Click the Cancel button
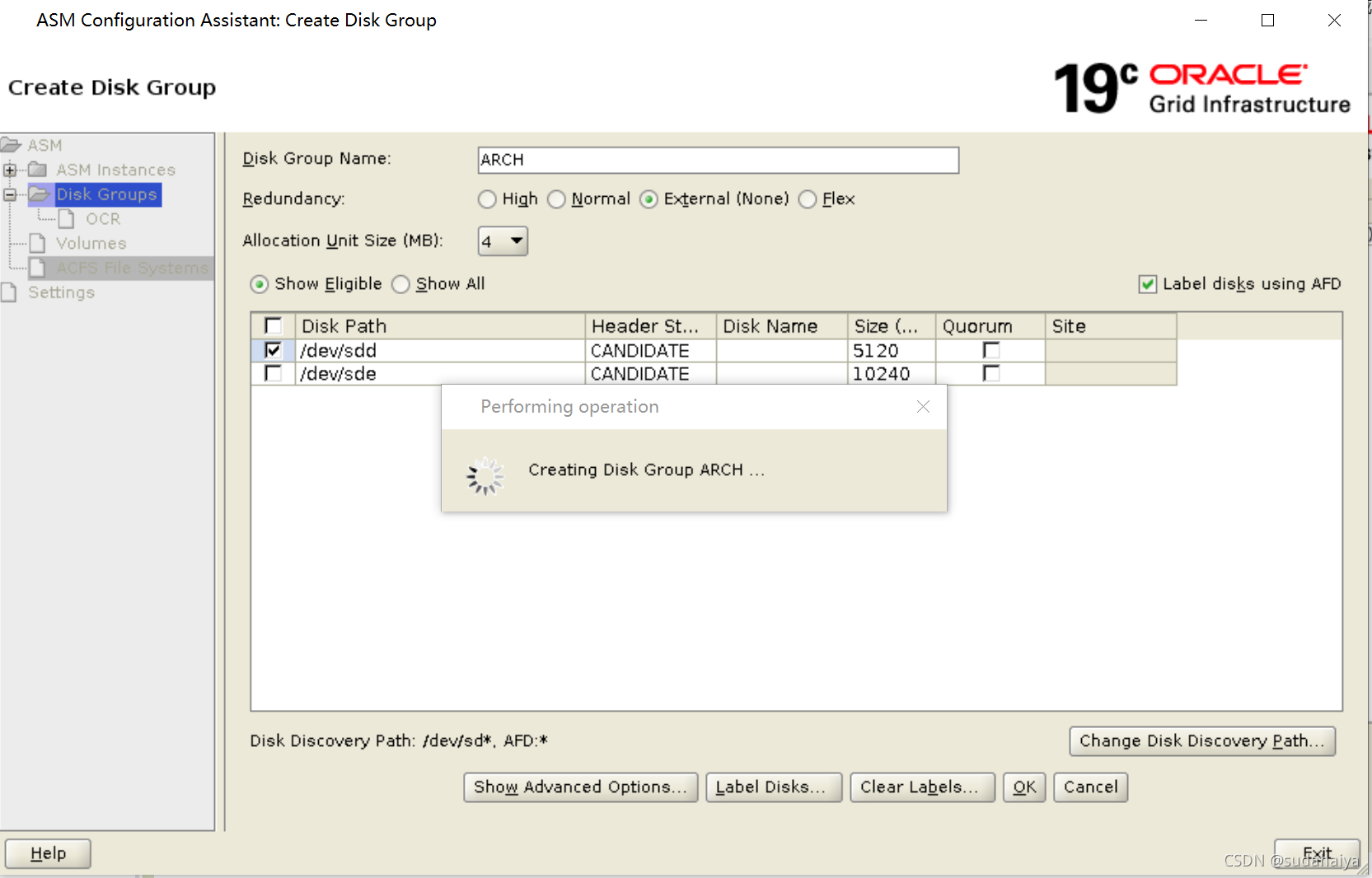Screen dimensions: 1372x878 pos(1090,787)
